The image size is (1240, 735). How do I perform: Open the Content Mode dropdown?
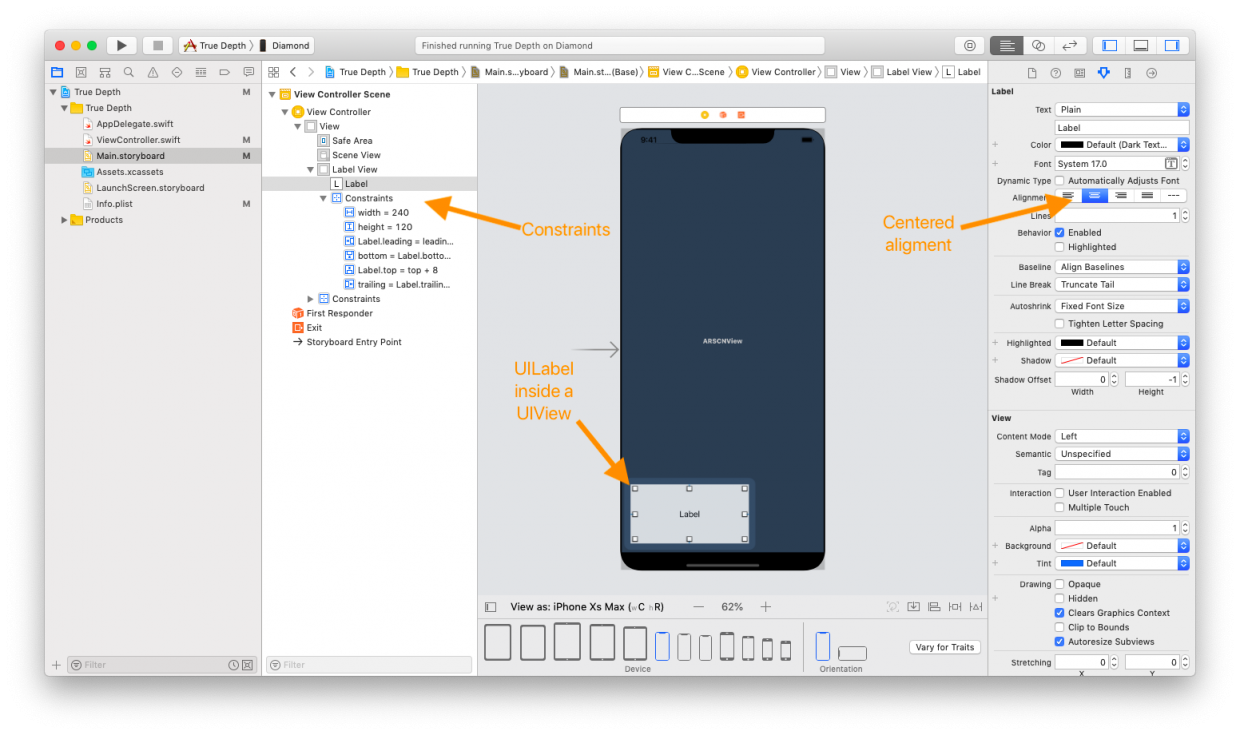point(1121,435)
